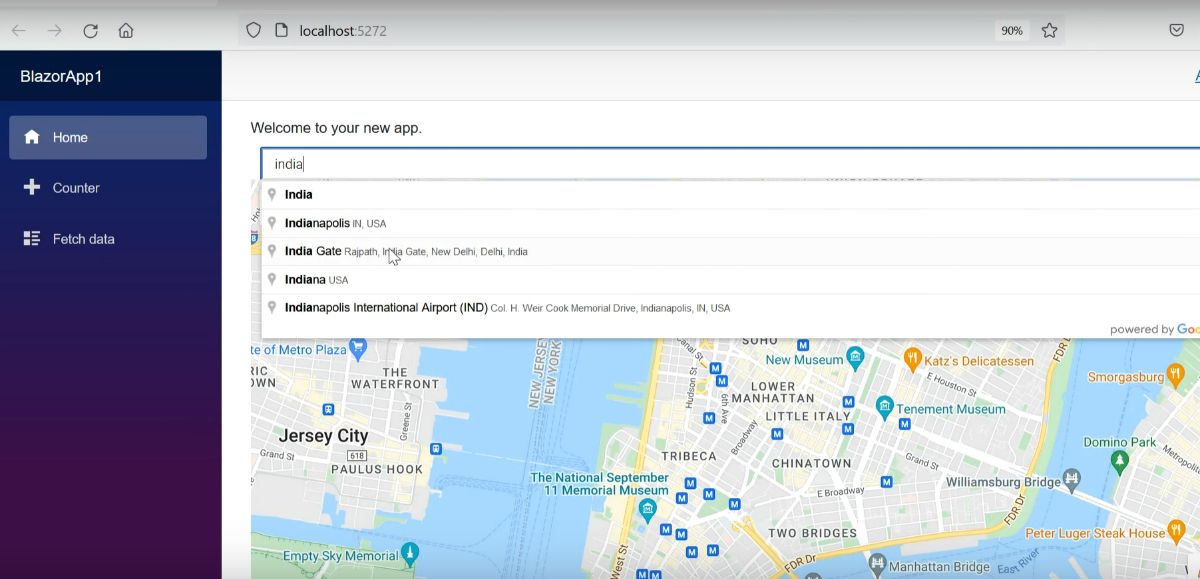Select Counter in the sidebar navigation
This screenshot has width=1200, height=579.
78,187
